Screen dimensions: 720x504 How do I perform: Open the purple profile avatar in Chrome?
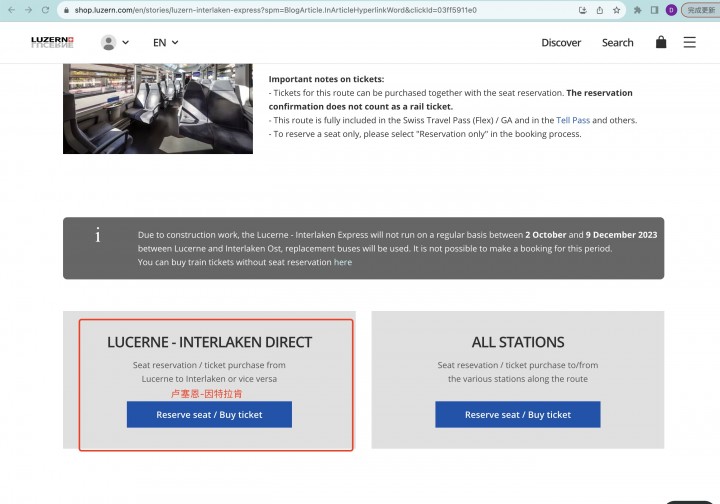671,10
